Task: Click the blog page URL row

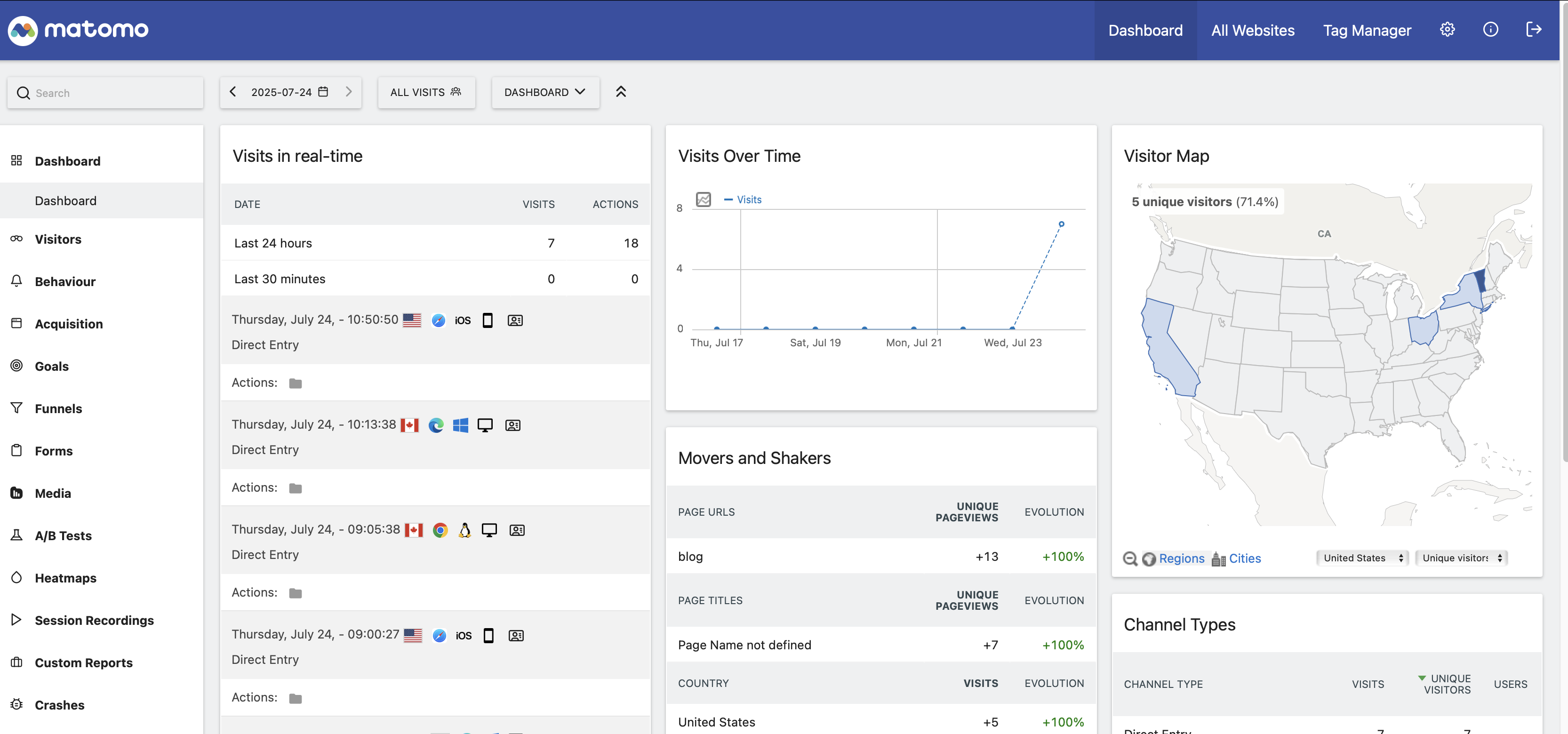Action: pyautogui.click(x=881, y=556)
